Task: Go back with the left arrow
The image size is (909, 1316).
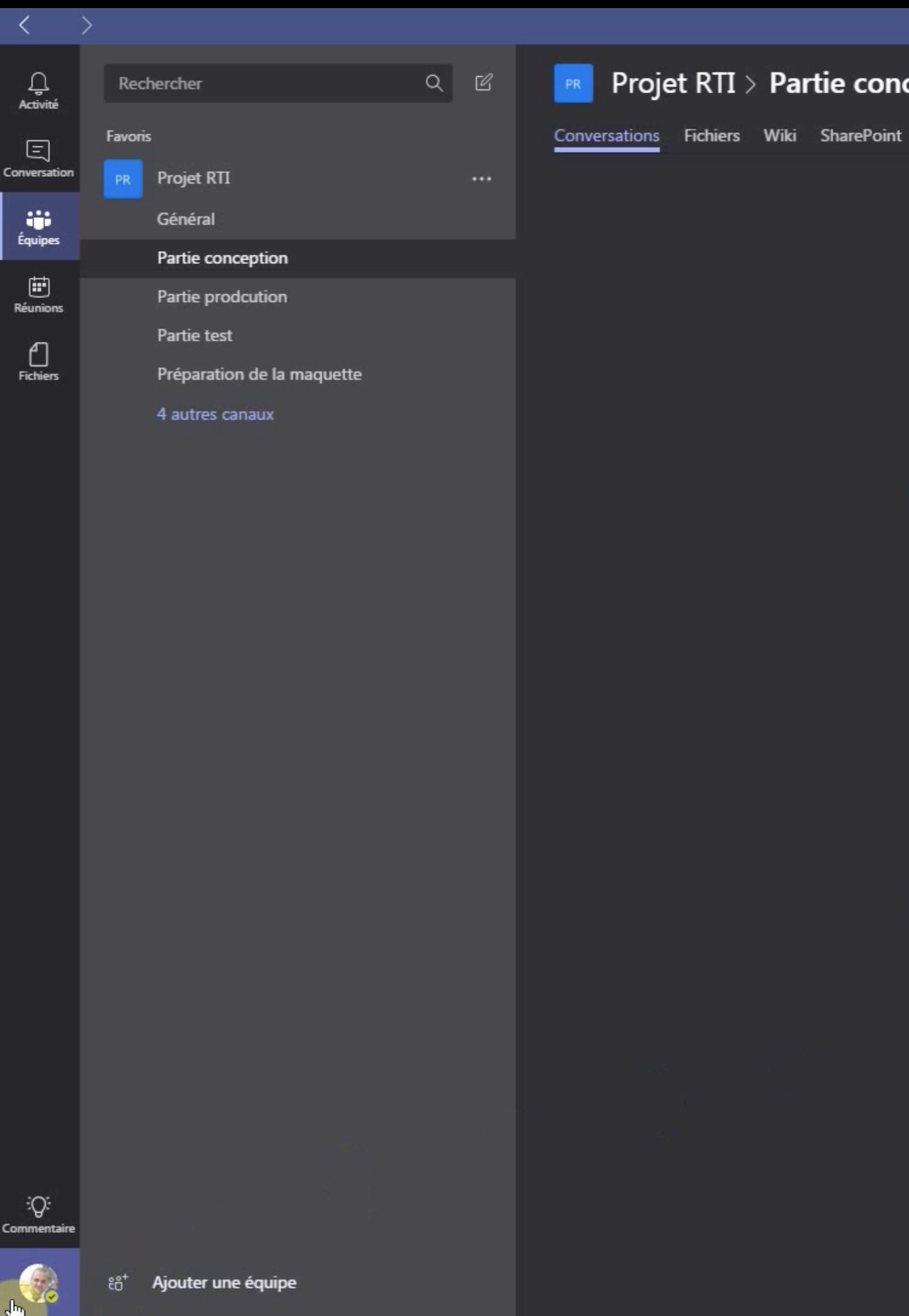Action: 24,26
